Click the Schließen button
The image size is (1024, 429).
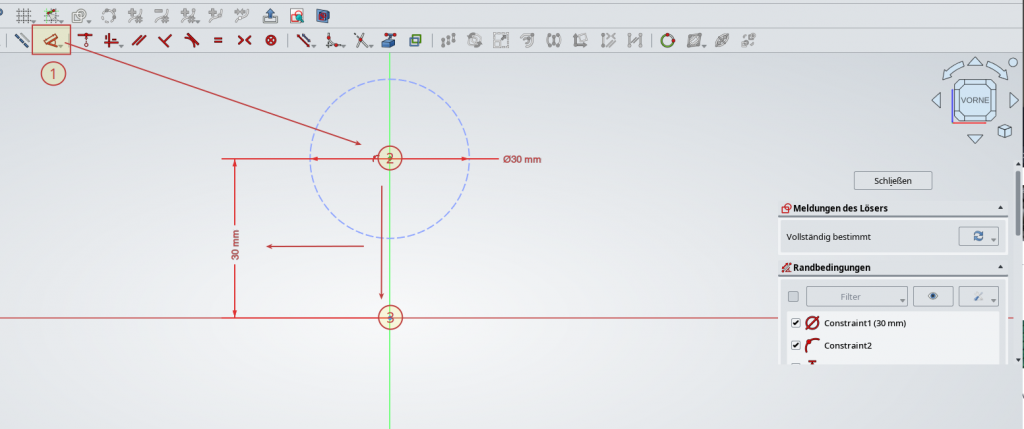coord(893,180)
